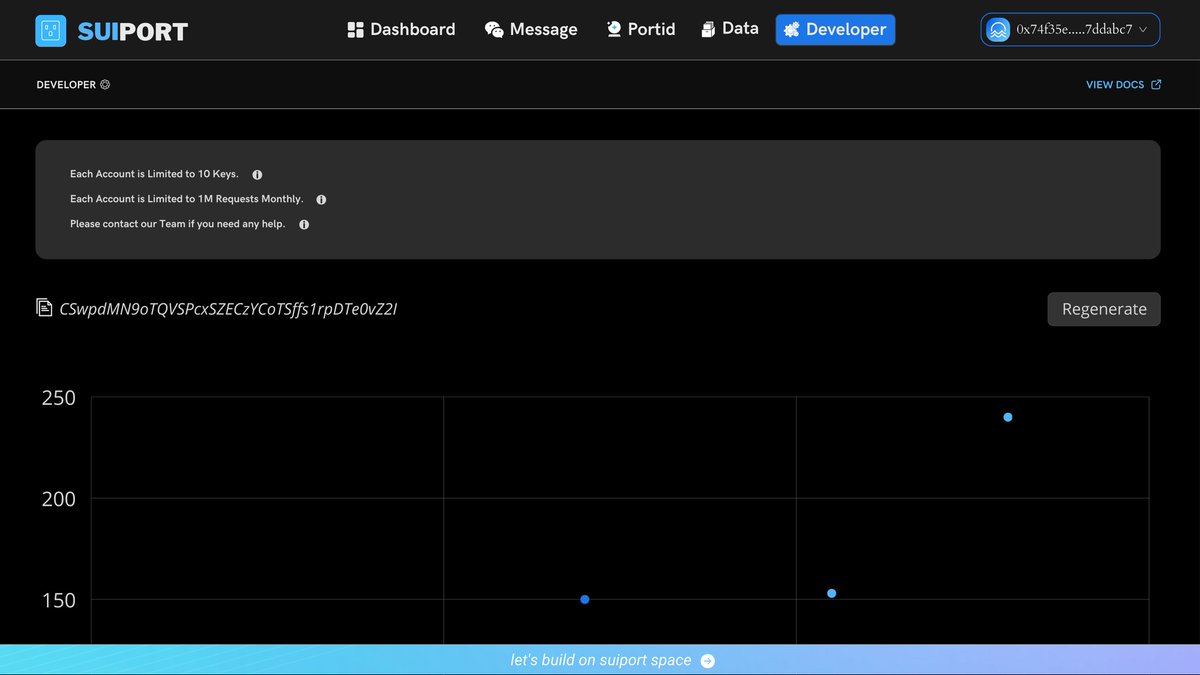Go to the Message tab
The height and width of the screenshot is (675, 1200).
point(531,30)
